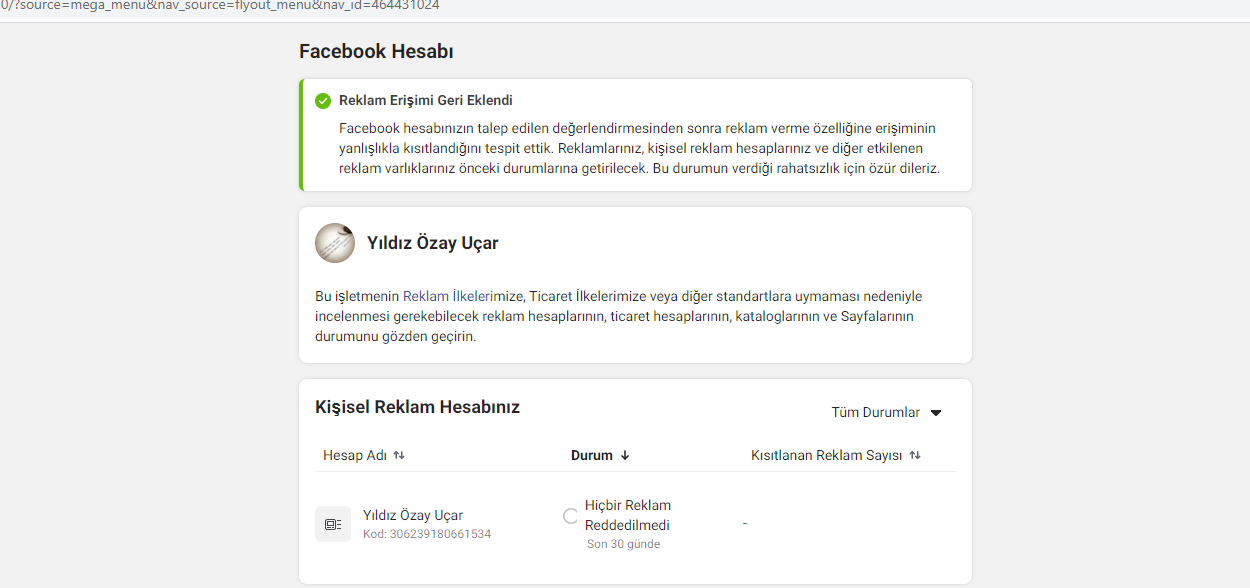Click the circle status icon beside Hiçbir Reklam

pyautogui.click(x=571, y=516)
